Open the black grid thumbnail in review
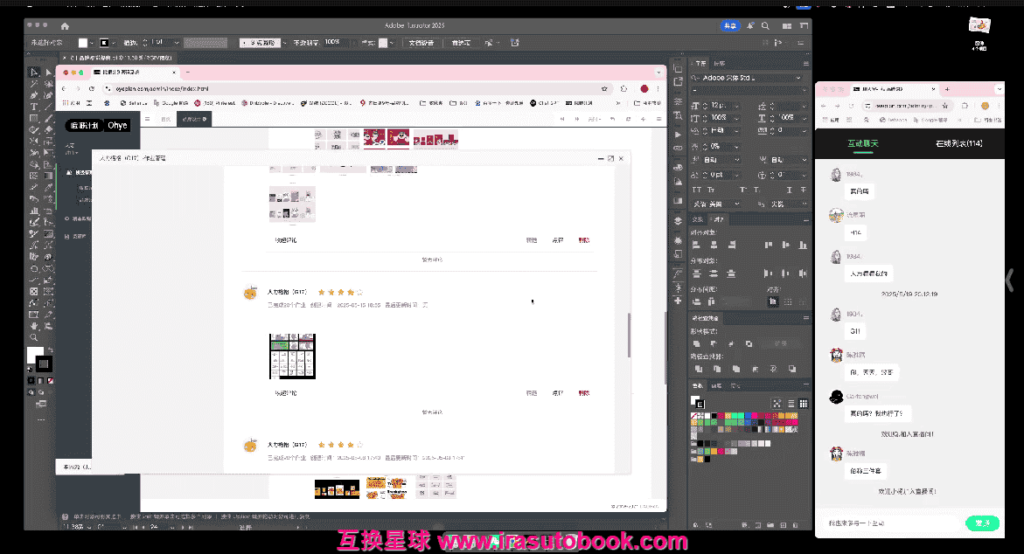1024x554 pixels. click(293, 356)
